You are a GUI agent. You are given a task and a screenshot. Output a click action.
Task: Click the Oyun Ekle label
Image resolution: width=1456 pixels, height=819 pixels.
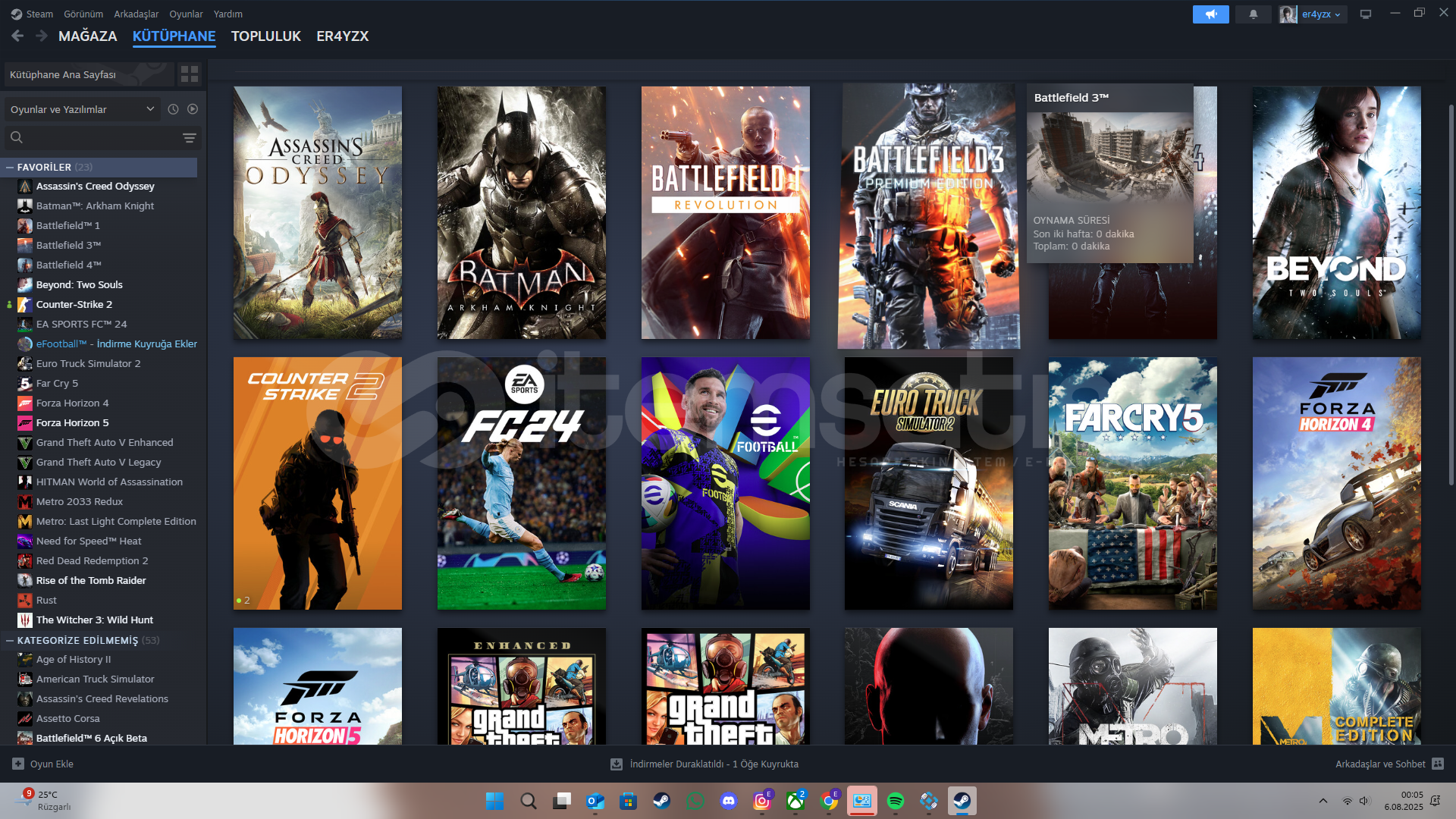click(52, 764)
